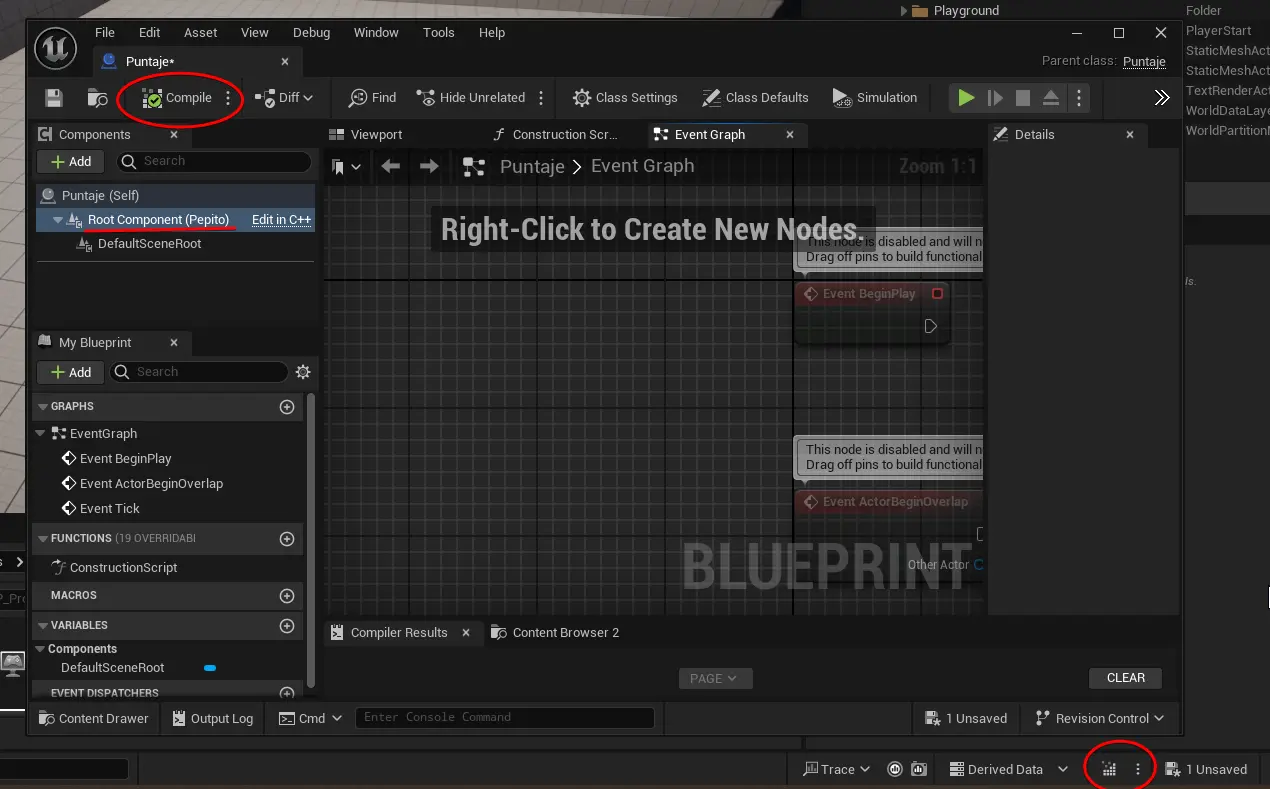
Task: Open the Help menu
Action: tap(492, 32)
